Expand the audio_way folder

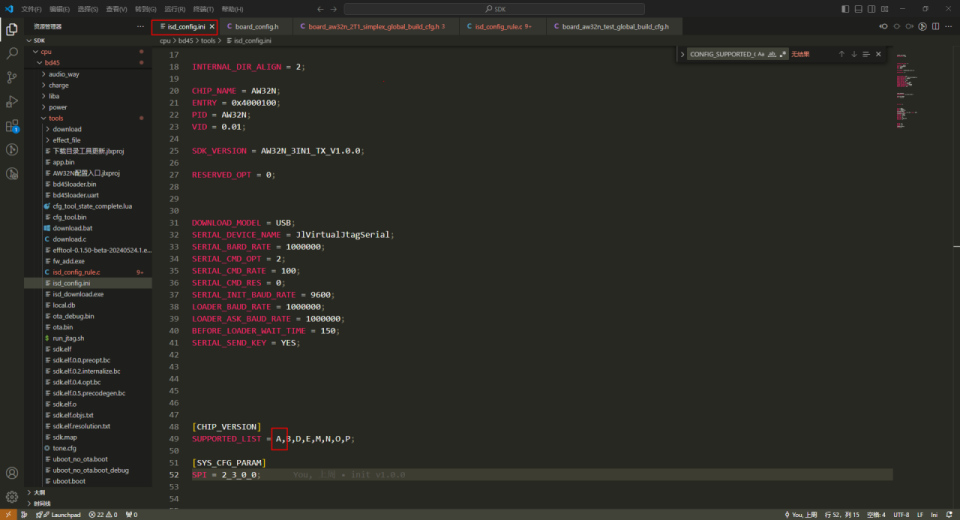click(88, 74)
